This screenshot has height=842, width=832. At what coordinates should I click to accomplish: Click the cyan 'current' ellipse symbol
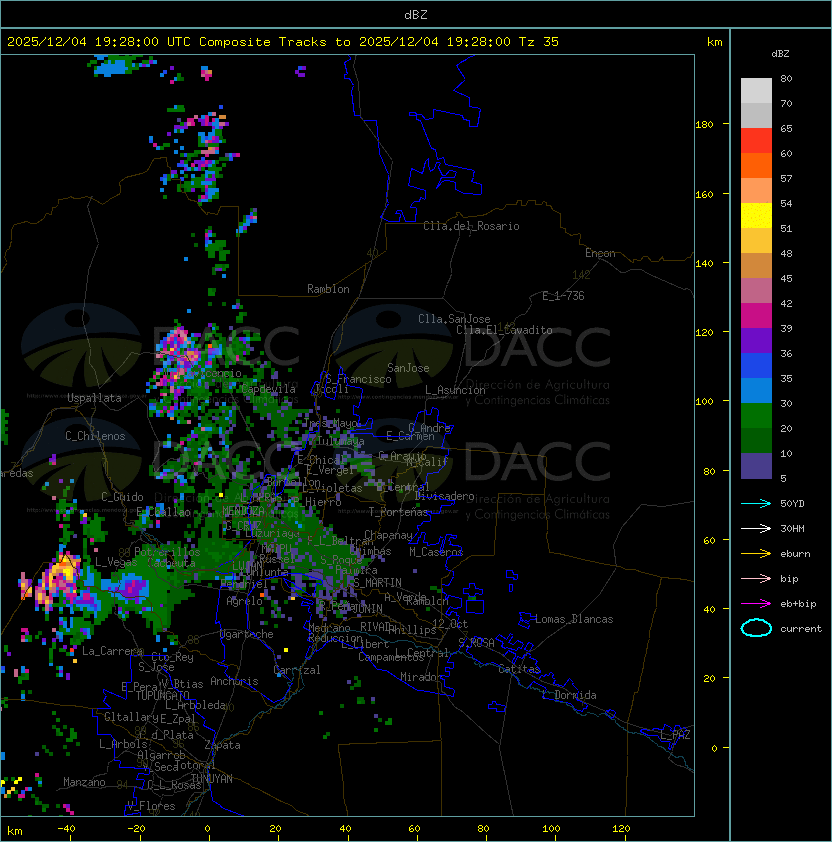click(x=756, y=628)
